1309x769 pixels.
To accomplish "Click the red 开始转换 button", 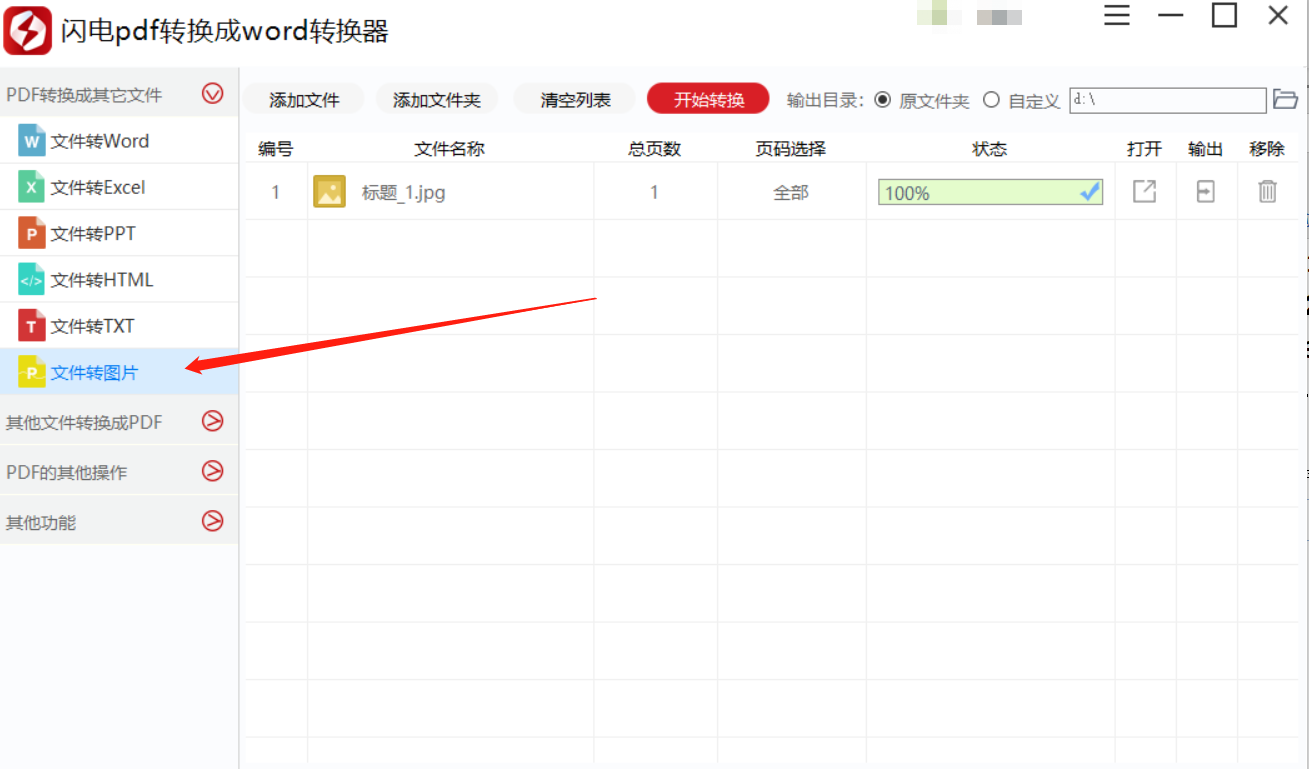I will [709, 99].
